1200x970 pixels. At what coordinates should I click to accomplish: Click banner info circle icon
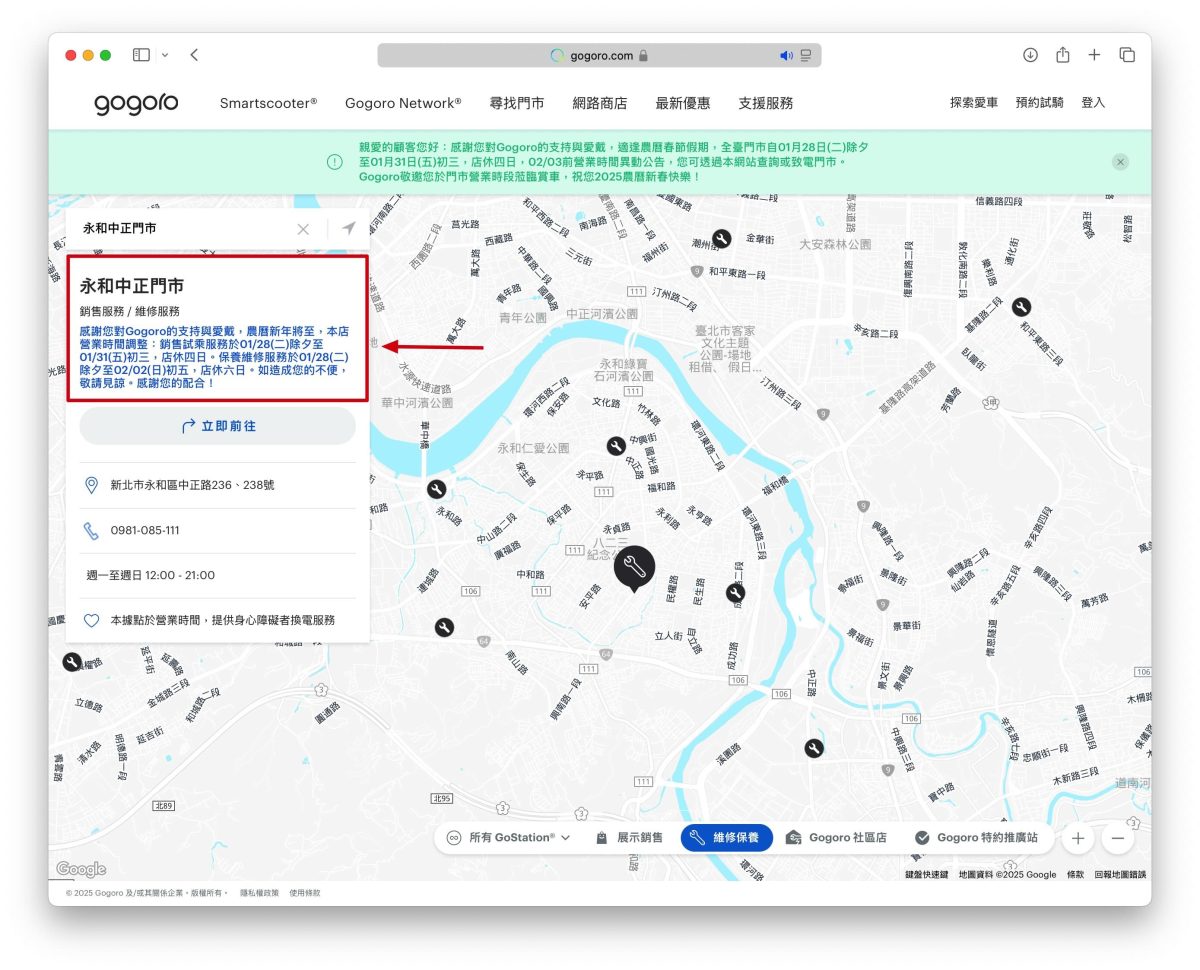tap(335, 162)
